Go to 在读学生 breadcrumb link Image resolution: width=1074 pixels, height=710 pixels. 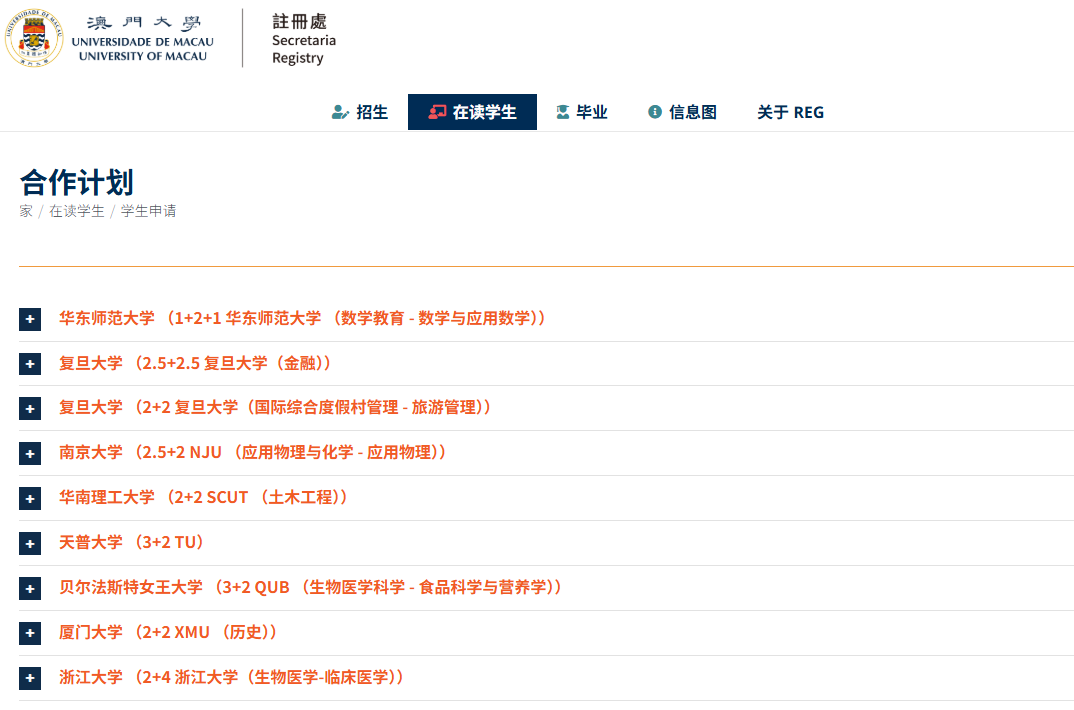tap(77, 211)
